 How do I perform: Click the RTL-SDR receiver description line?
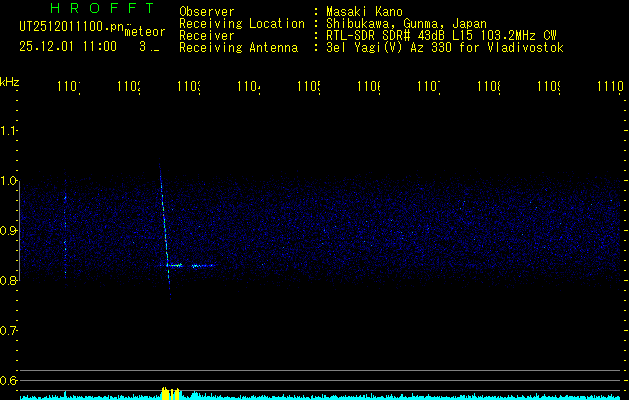441,36
